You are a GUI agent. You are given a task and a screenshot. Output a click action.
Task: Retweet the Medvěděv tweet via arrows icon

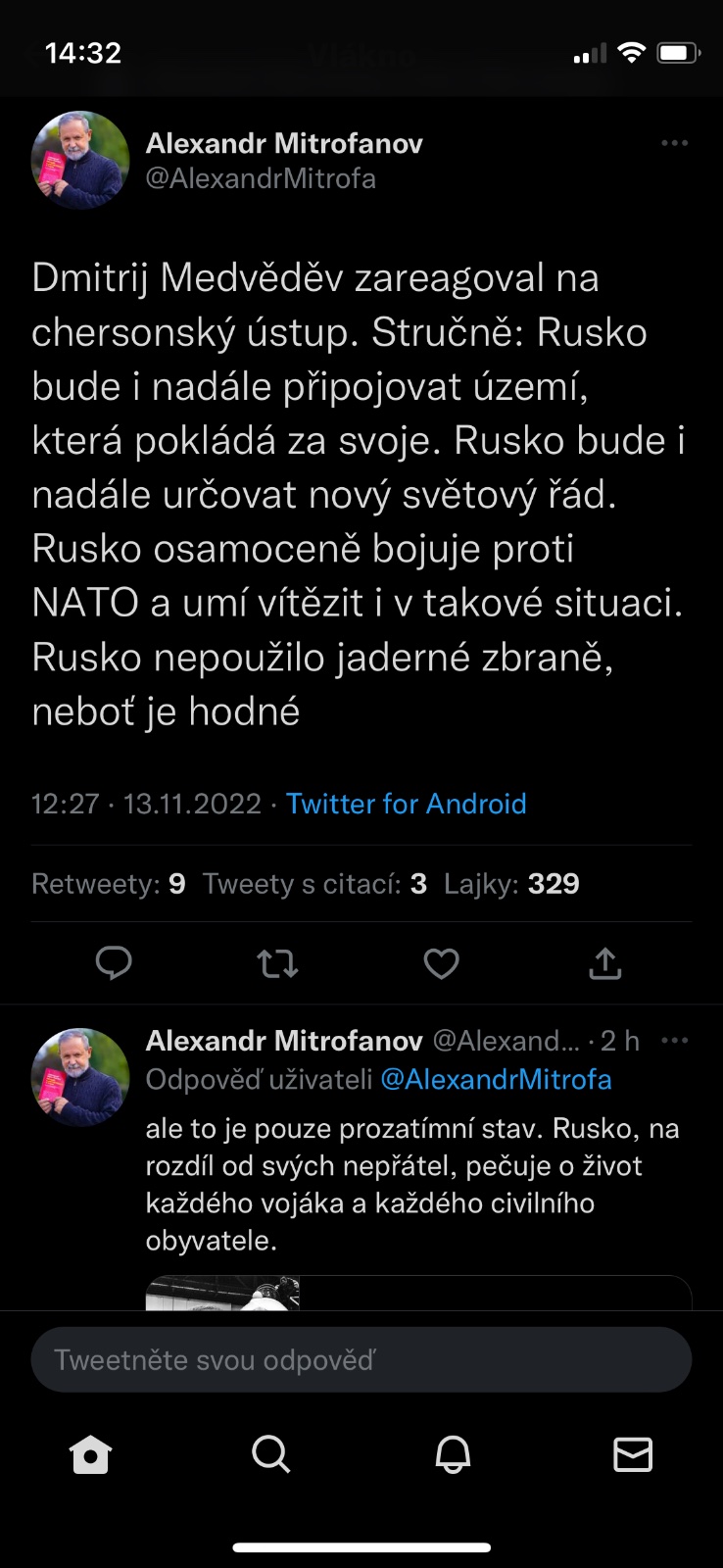277,964
